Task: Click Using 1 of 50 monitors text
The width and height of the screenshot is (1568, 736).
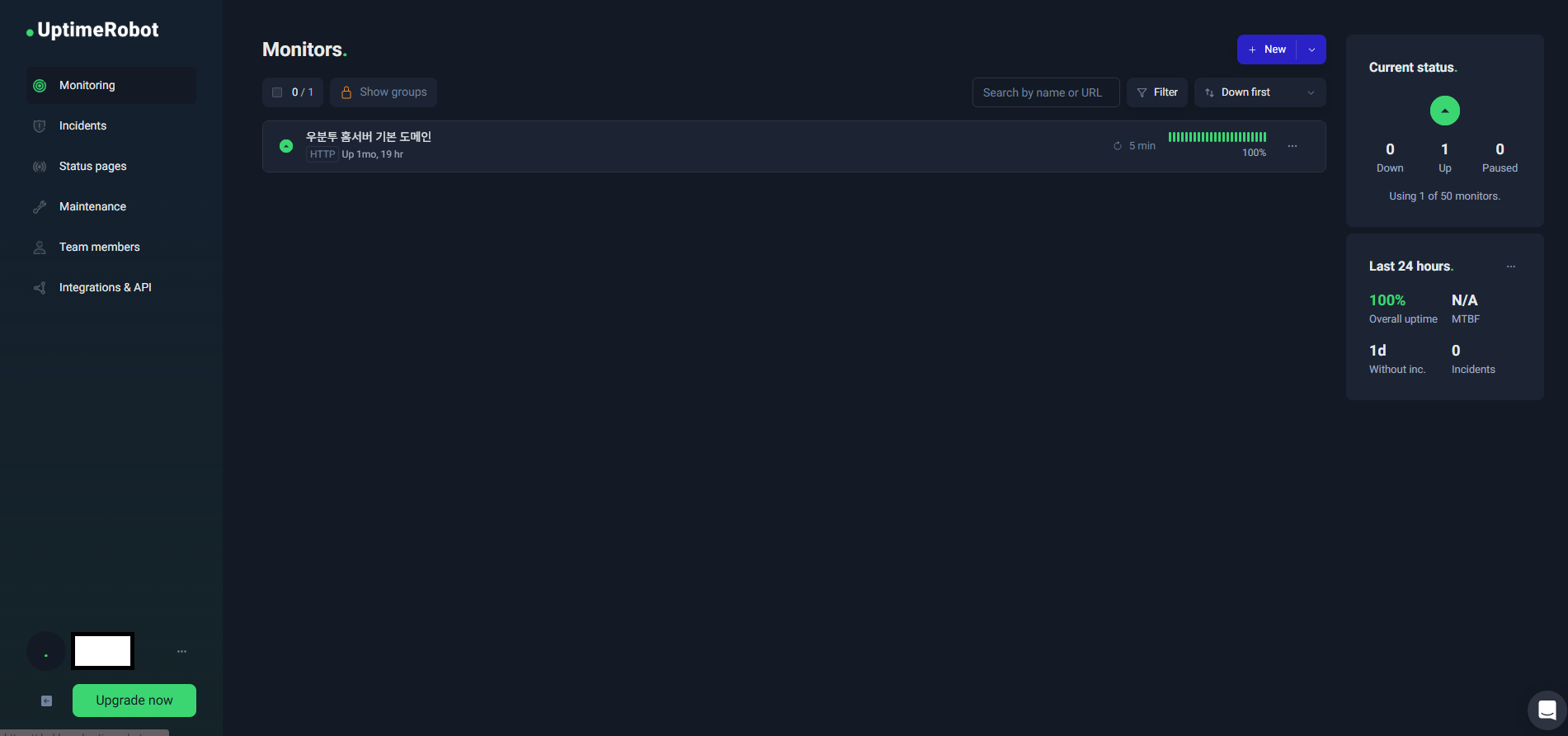Action: point(1445,196)
